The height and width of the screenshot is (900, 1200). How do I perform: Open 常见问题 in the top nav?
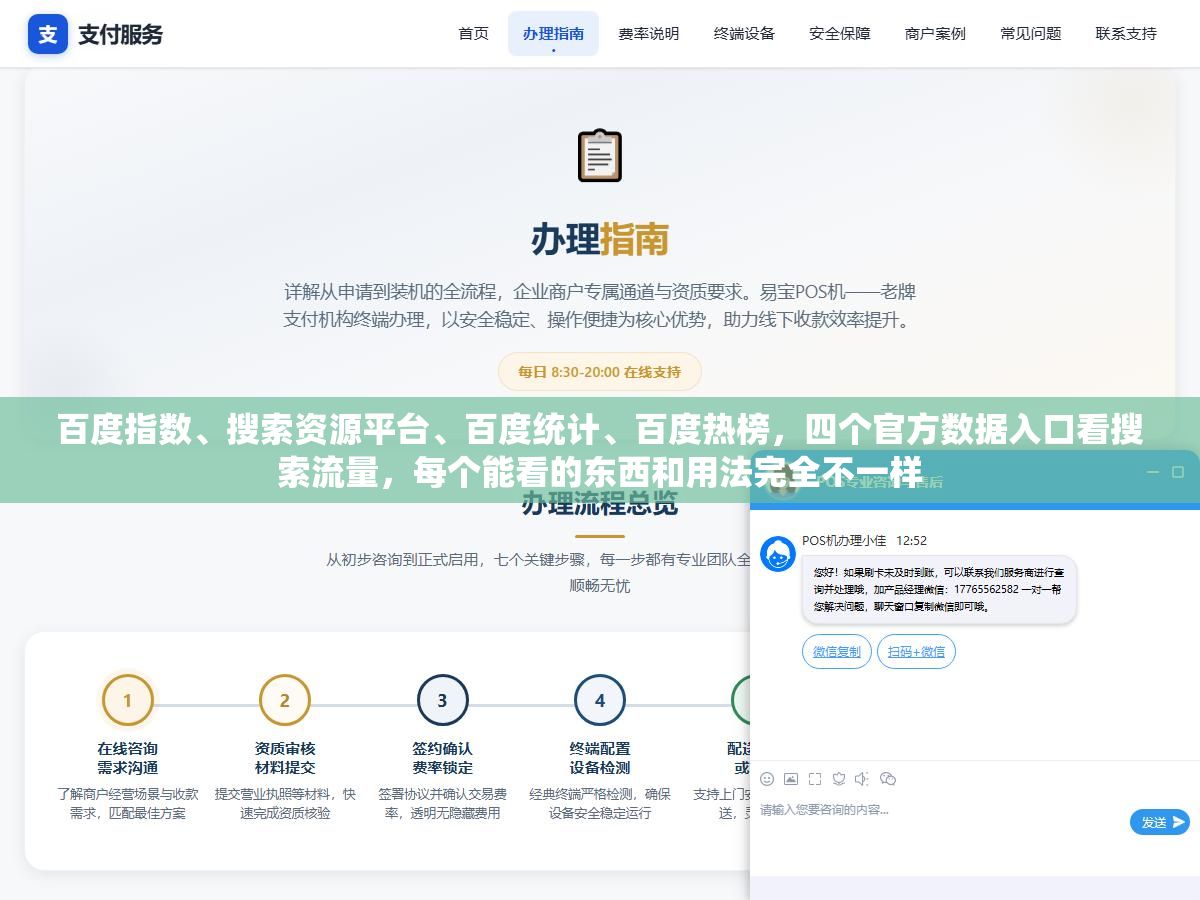(1031, 34)
